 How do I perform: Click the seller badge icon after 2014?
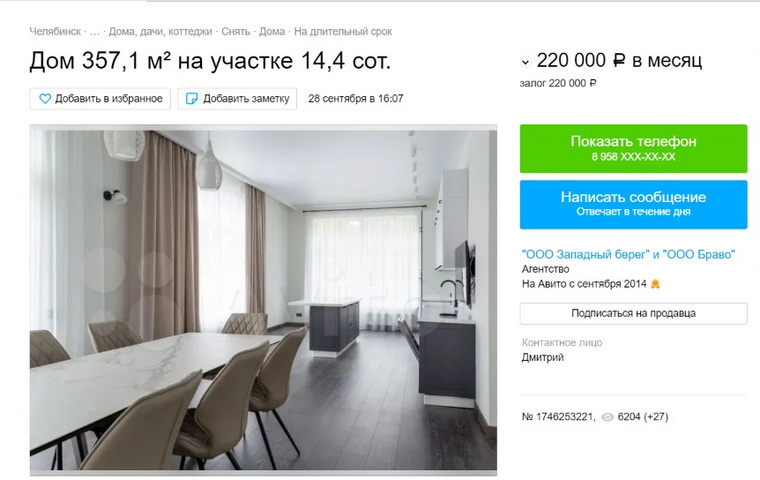(x=655, y=284)
